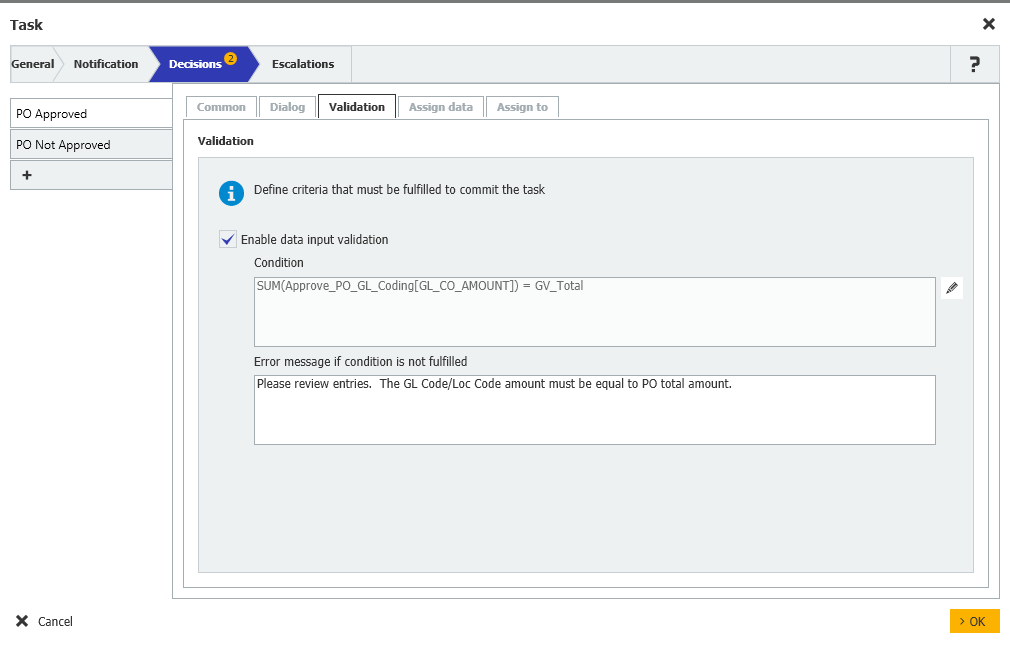The height and width of the screenshot is (653, 1010).
Task: Confirm with the OK button
Action: (974, 621)
